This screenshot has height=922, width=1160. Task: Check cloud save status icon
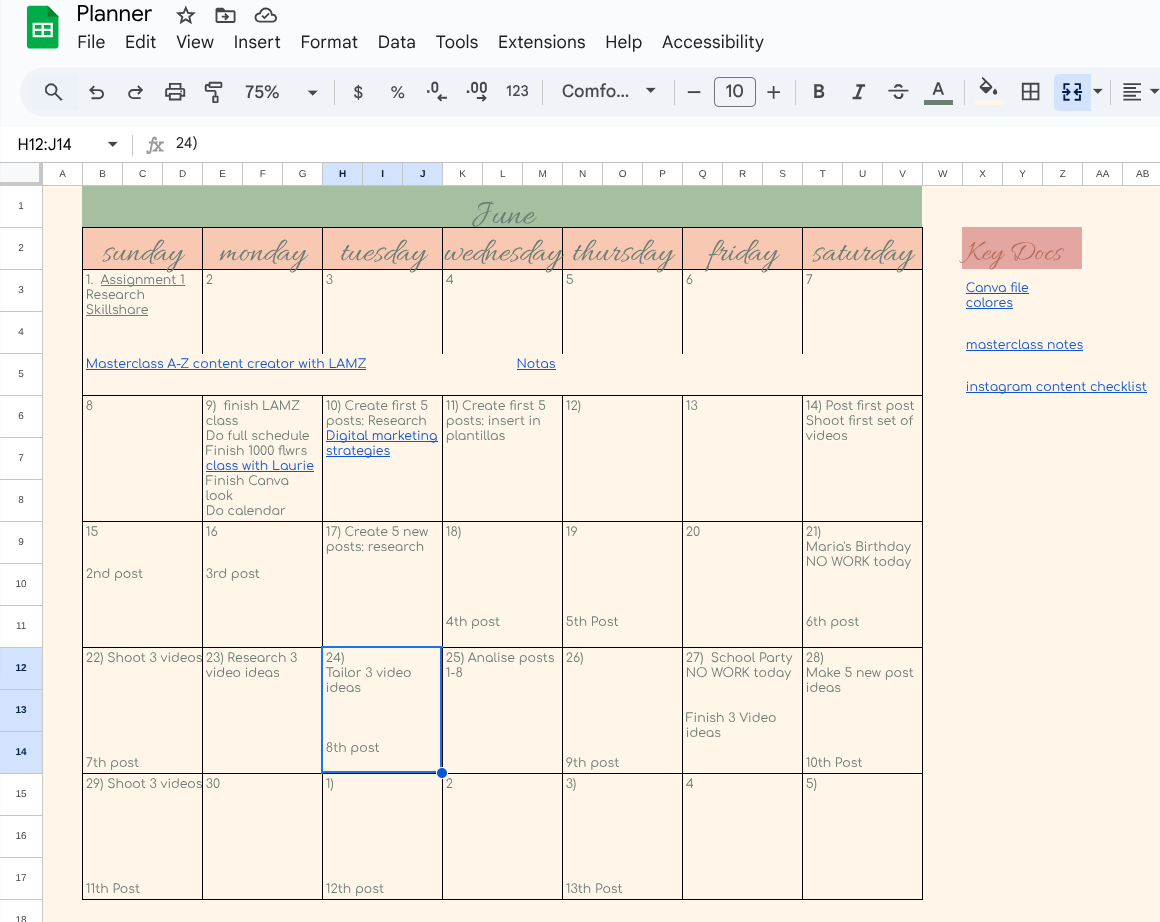point(266,15)
